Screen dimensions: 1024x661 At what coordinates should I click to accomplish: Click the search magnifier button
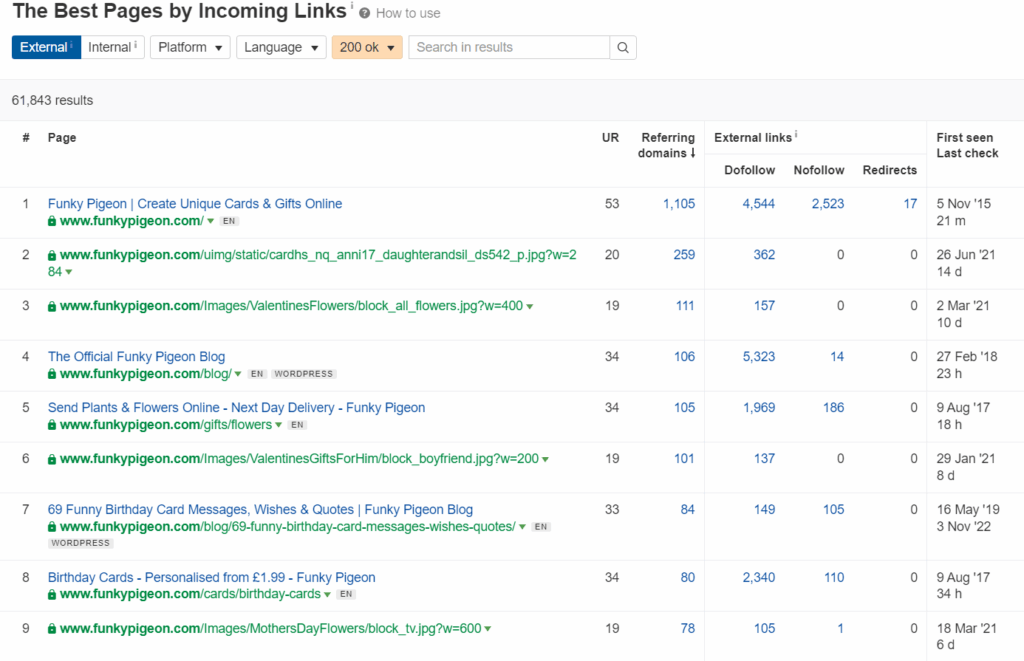click(623, 48)
